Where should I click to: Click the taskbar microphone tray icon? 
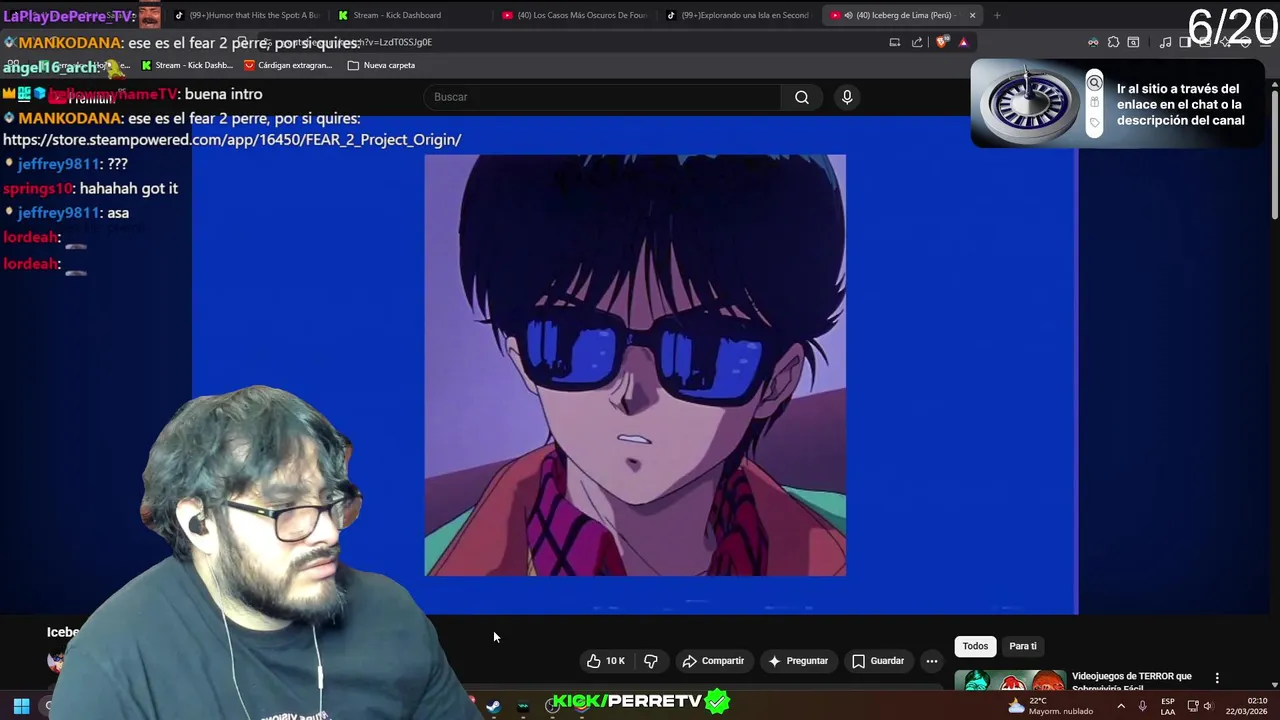(1142, 706)
